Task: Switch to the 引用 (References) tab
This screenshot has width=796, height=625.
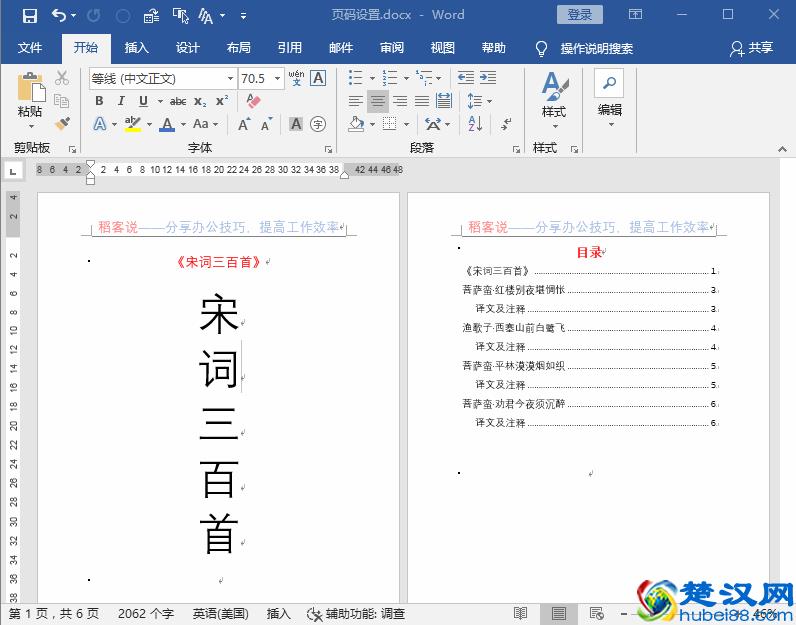Action: [289, 48]
